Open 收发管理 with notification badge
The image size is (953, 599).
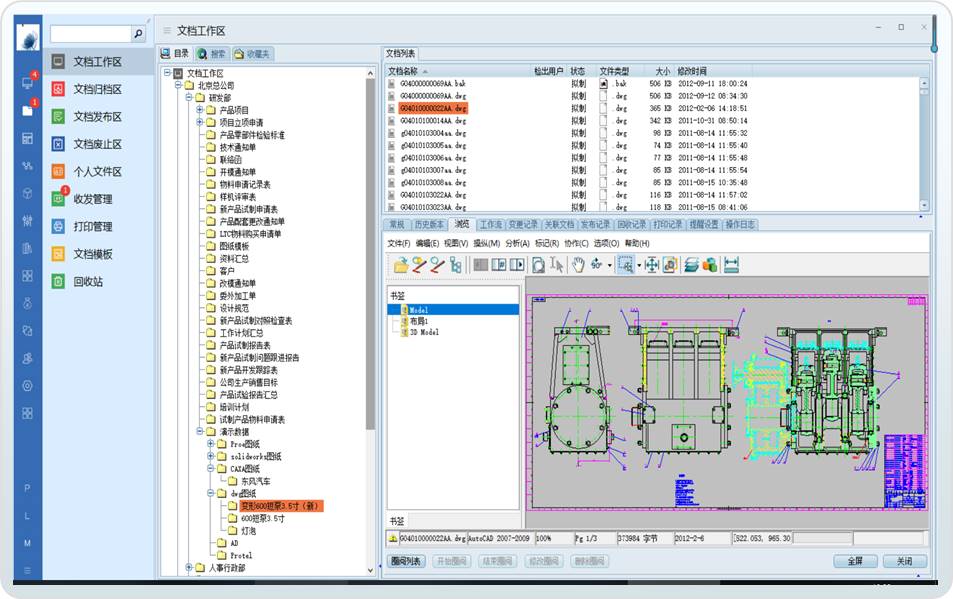point(92,199)
